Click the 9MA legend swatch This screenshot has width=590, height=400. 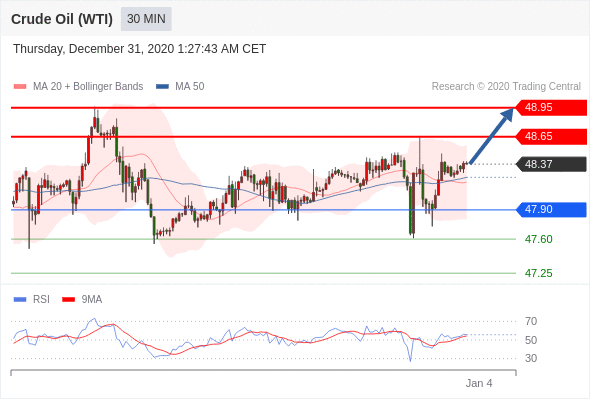(x=68, y=300)
